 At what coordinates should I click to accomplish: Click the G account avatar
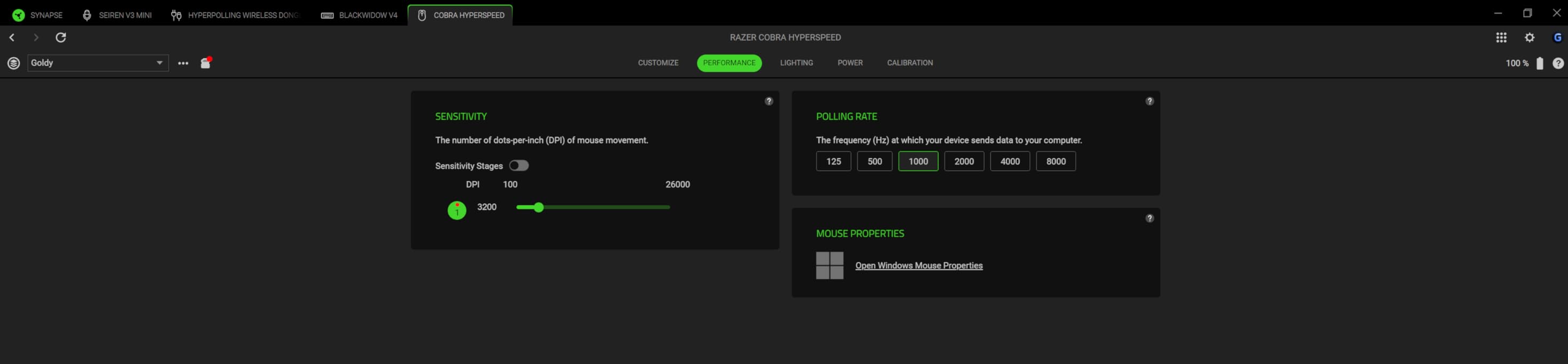1557,38
